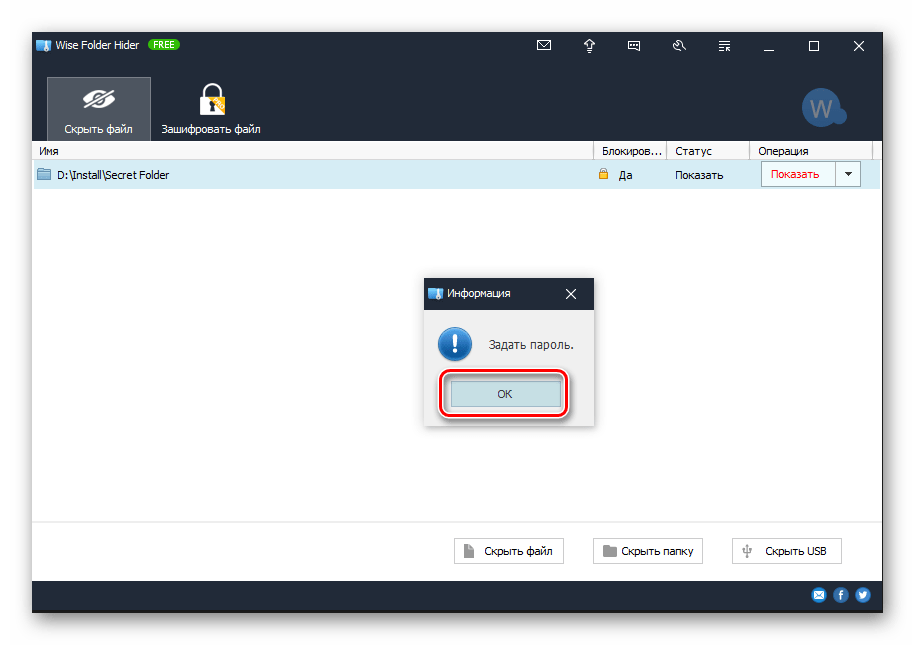Click the W user avatar icon
Viewport: 915px width, 645px height.
click(823, 108)
